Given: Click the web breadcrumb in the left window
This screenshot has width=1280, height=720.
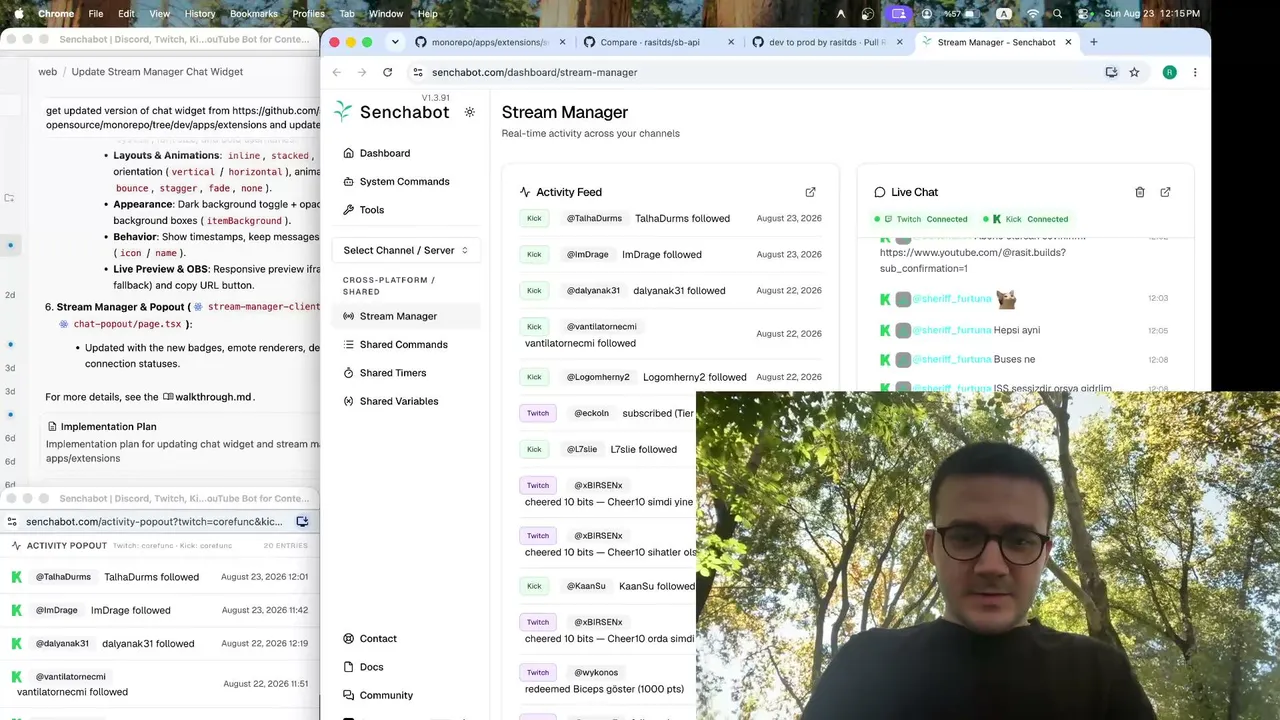Looking at the screenshot, I should [48, 72].
